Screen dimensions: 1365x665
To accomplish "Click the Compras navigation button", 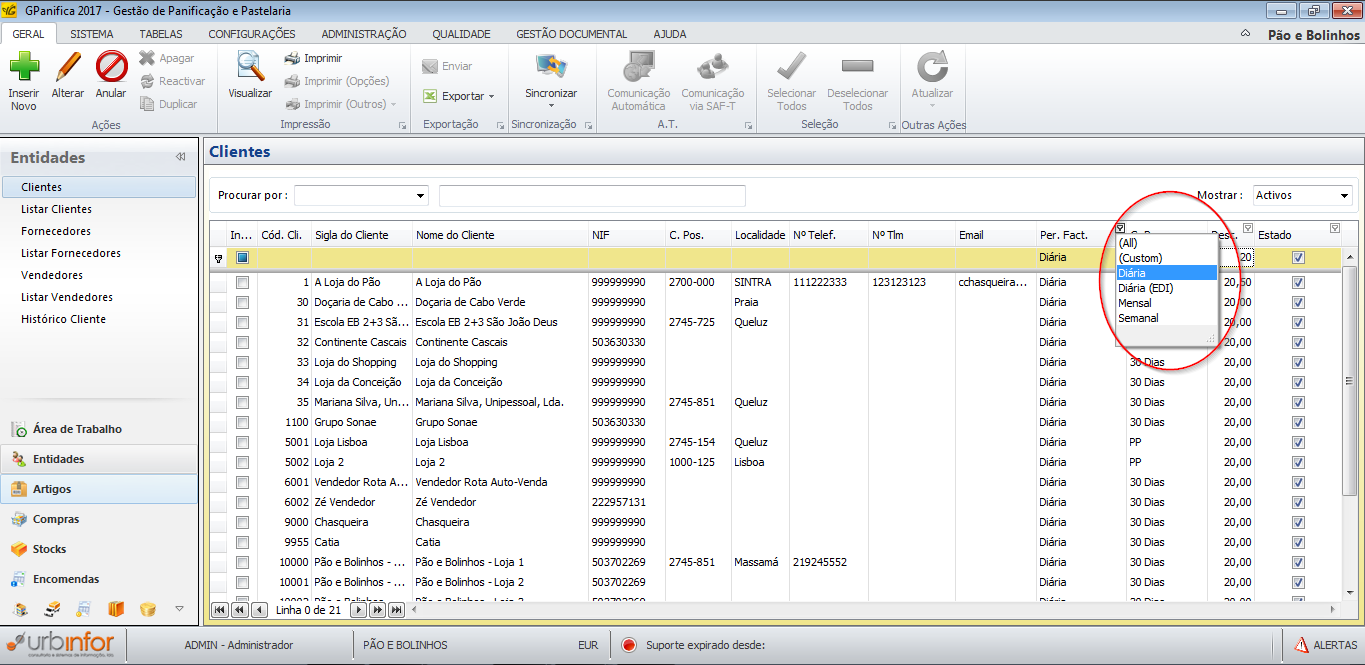I will [x=56, y=519].
